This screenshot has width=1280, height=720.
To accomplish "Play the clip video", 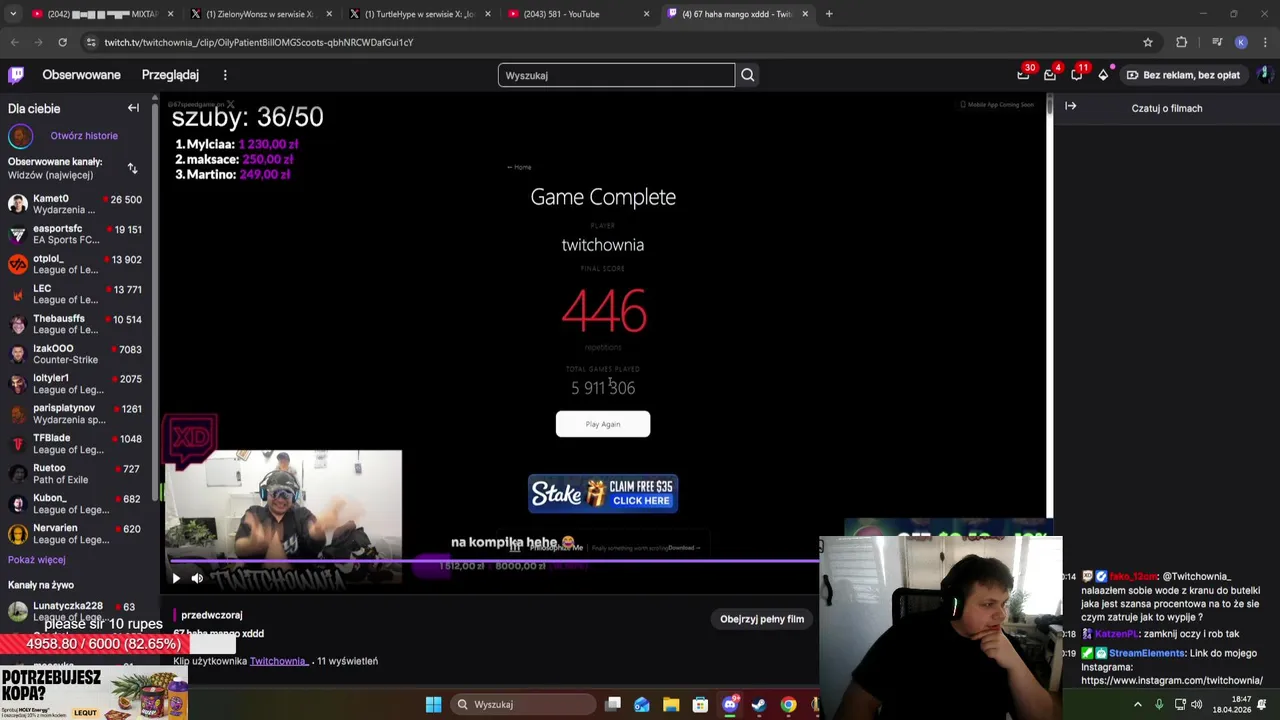I will click(176, 578).
